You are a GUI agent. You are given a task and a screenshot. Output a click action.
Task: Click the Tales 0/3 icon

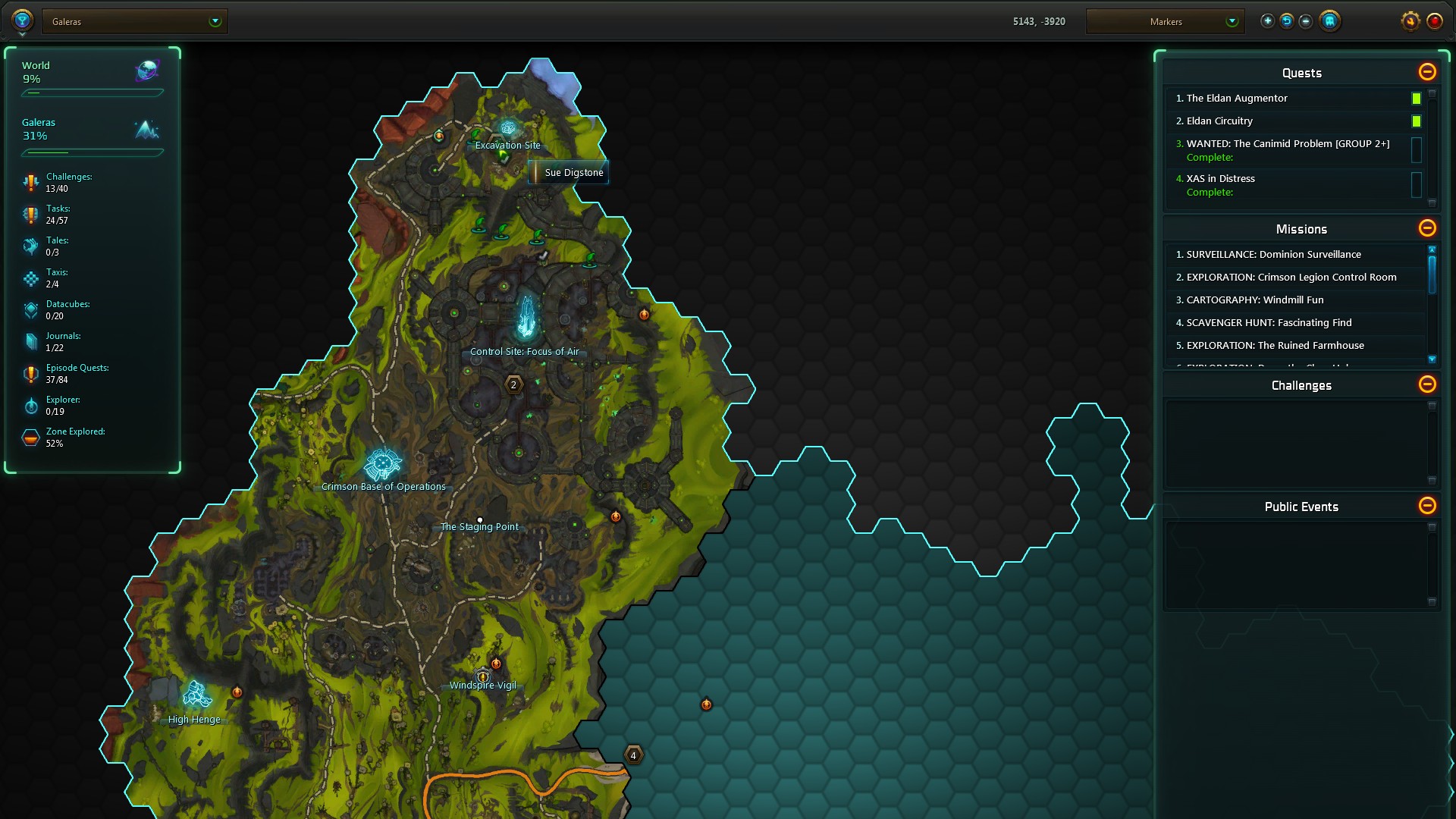[x=30, y=246]
